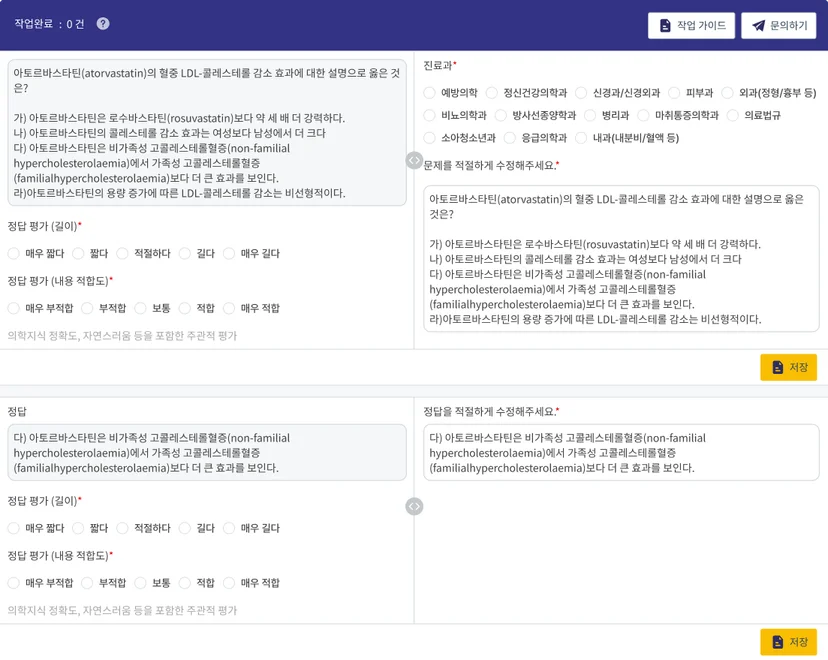Click upper panel splitter arrows handle
Image resolution: width=828 pixels, height=660 pixels.
[414, 160]
